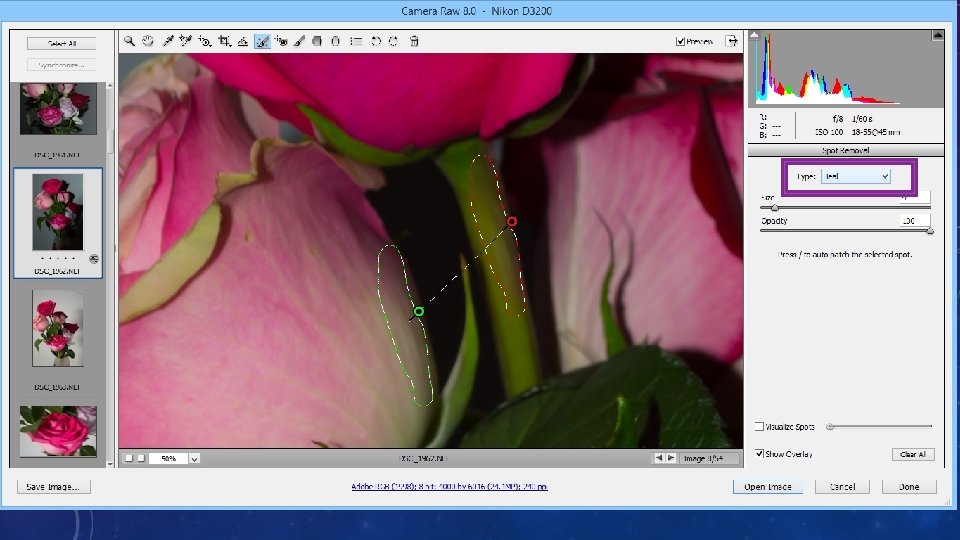The image size is (960, 540).
Task: Select the single pink rose thumbnail in filmstrip
Action: (58, 430)
